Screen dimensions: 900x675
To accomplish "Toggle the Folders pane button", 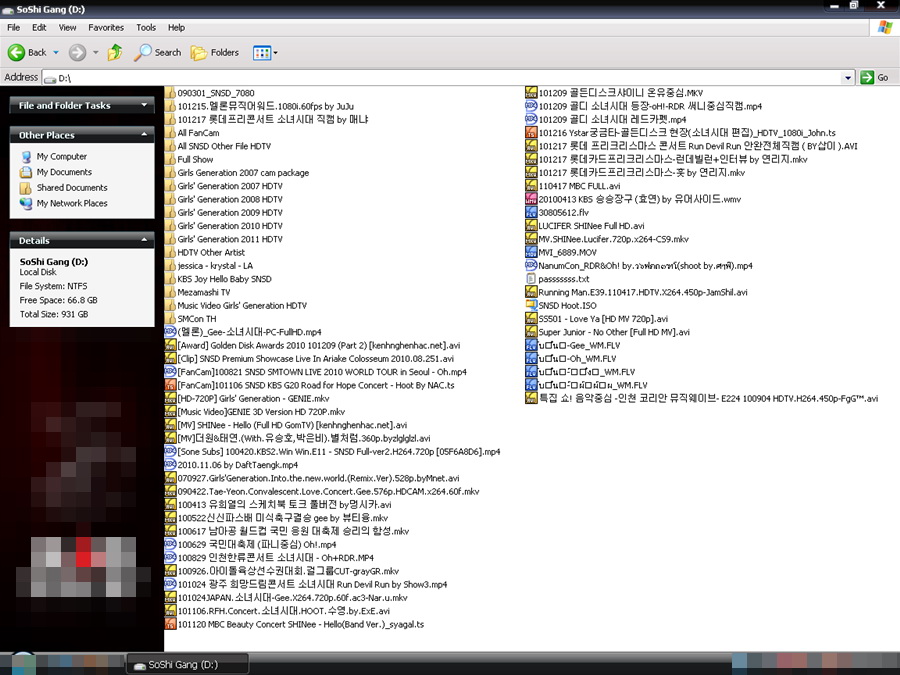I will (x=215, y=52).
